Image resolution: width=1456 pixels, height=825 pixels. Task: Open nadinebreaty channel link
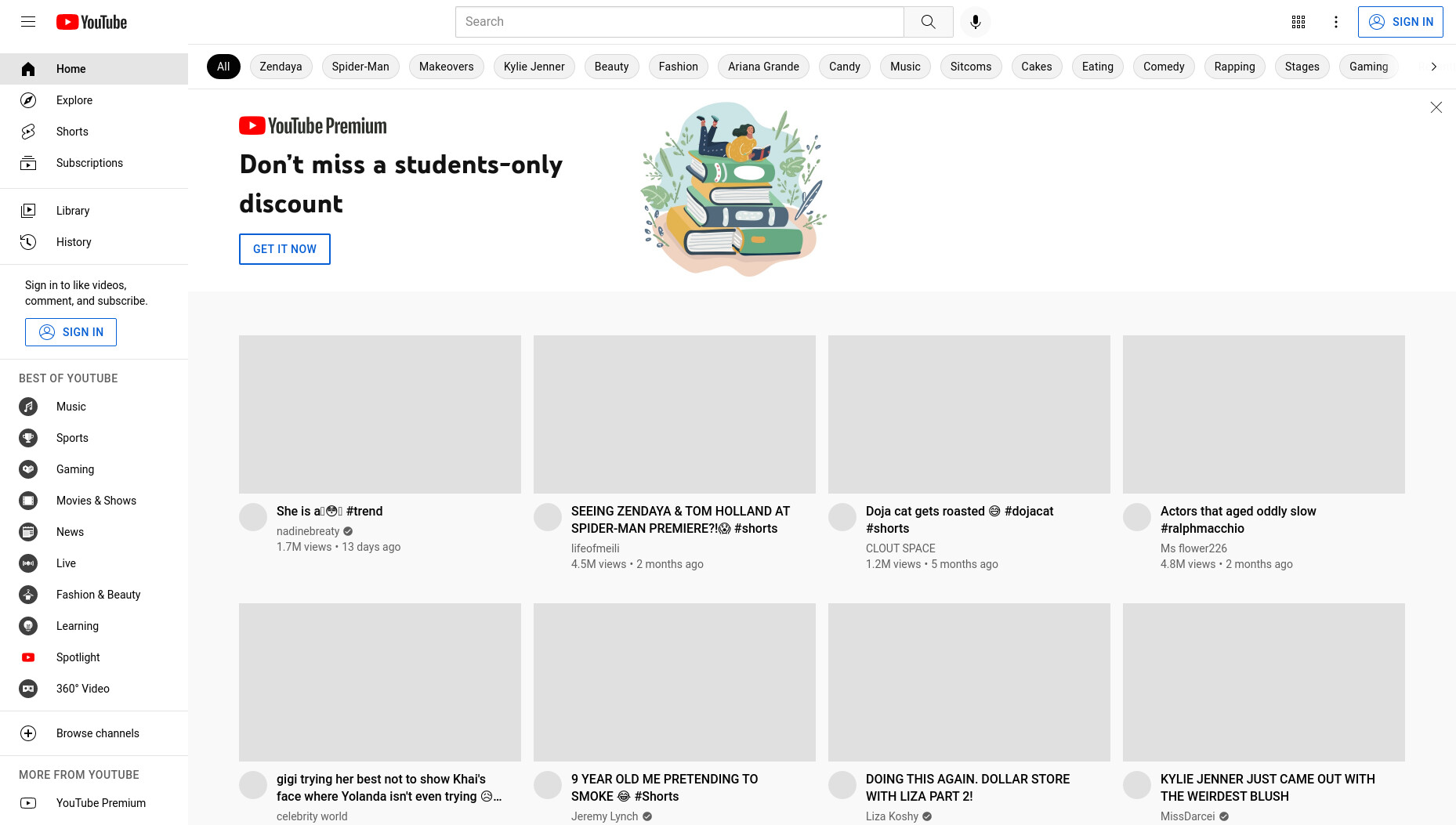point(308,531)
